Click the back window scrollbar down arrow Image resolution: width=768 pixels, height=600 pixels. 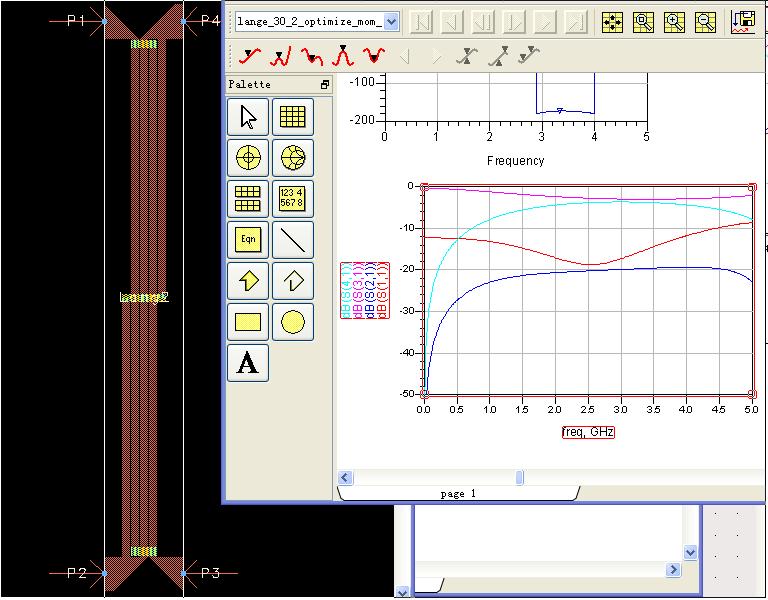click(x=690, y=552)
